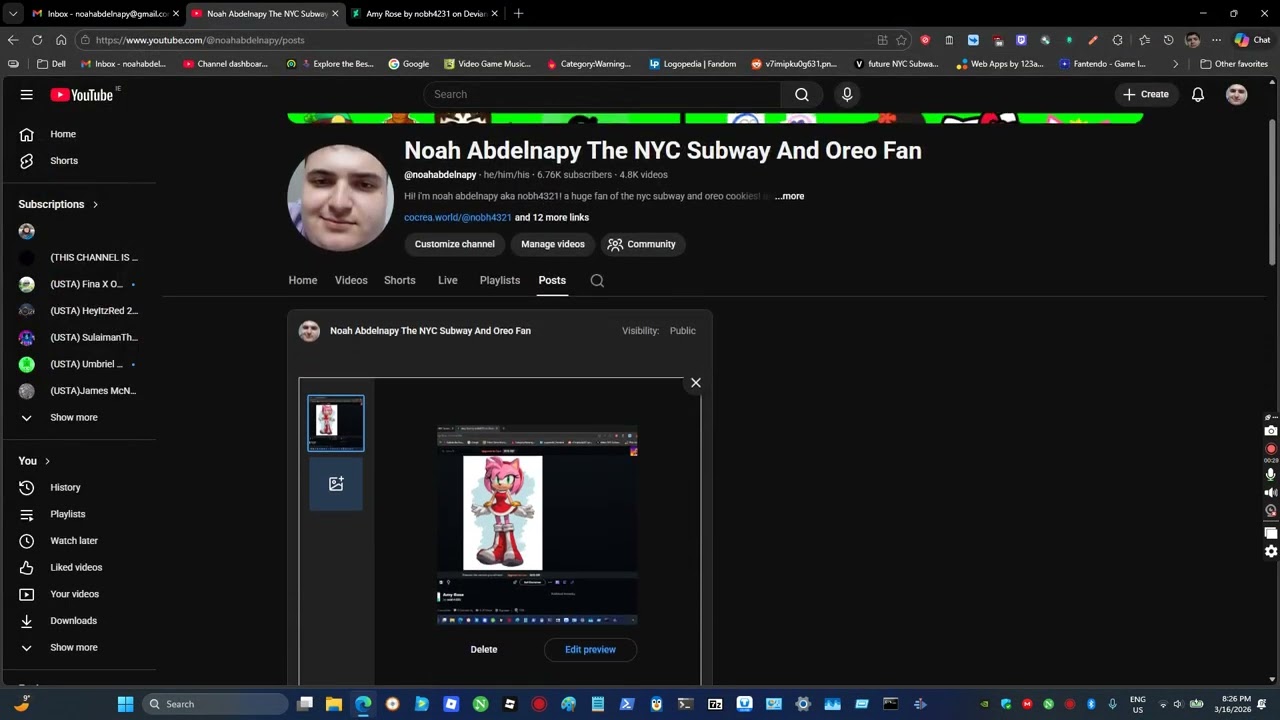Open the Windows Start menu
This screenshot has width=1280, height=720.
coord(126,704)
